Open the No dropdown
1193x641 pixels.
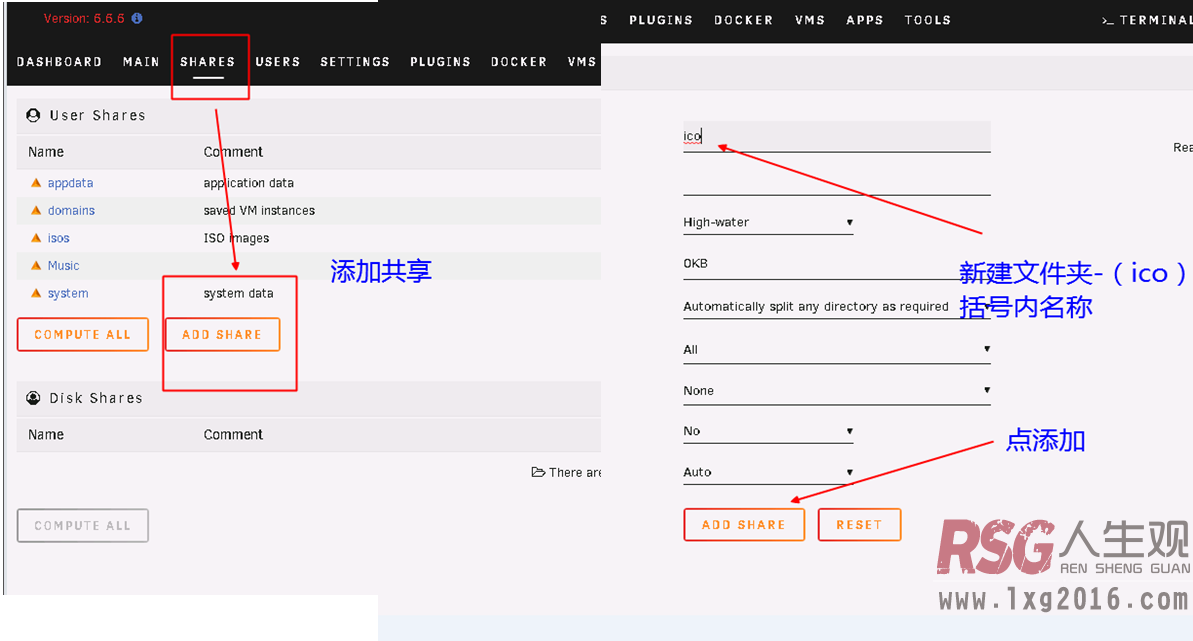point(768,431)
